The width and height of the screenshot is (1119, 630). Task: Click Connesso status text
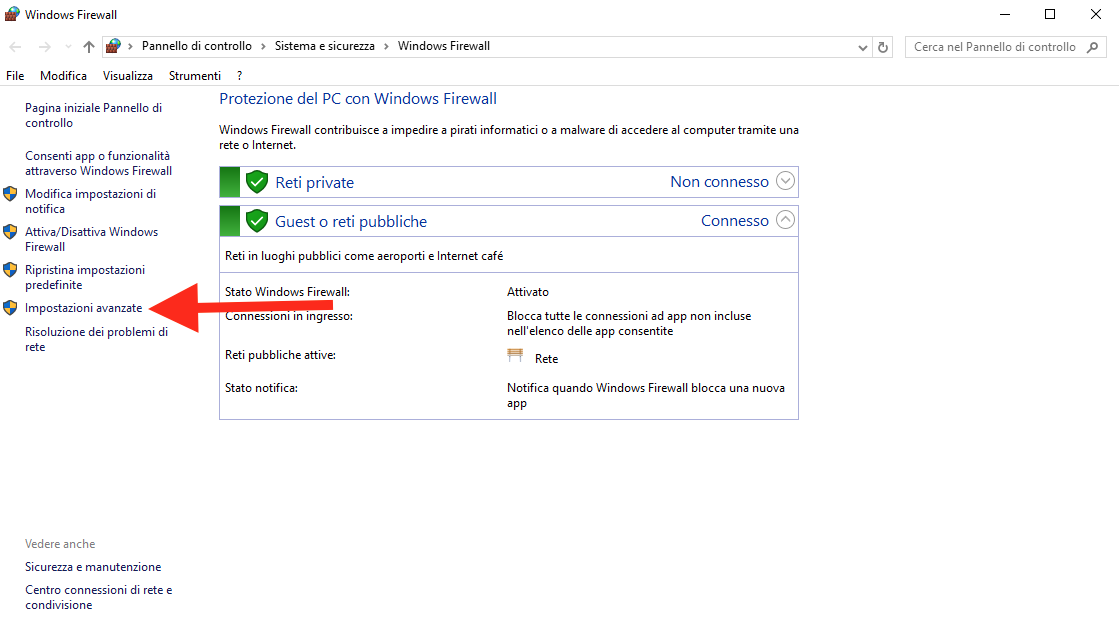coord(735,221)
